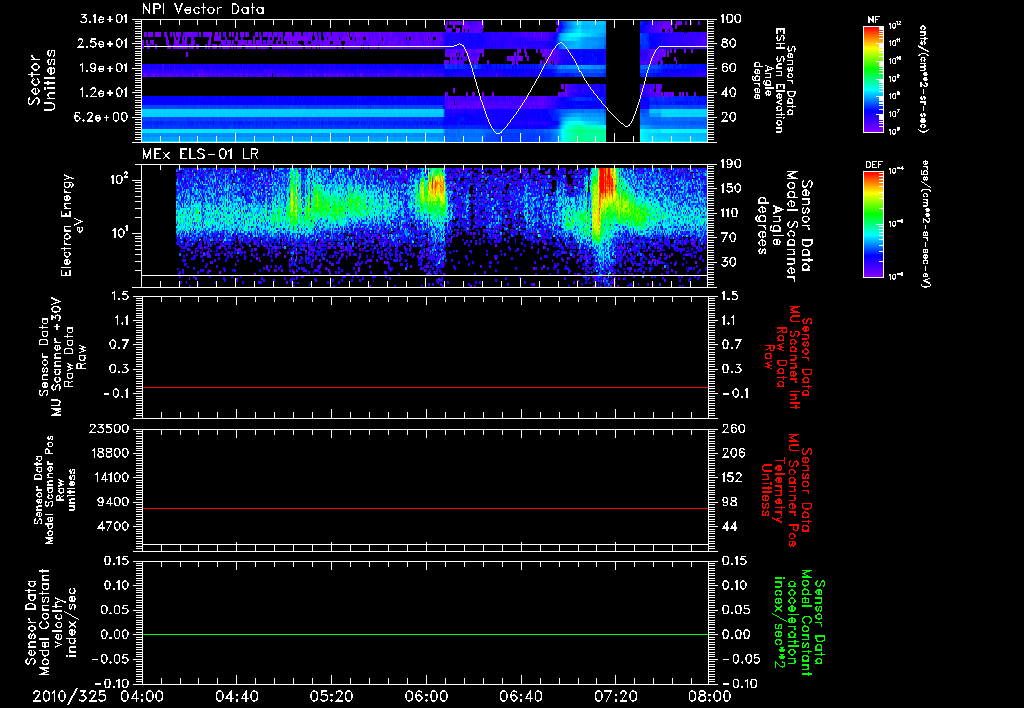Click the red scanner position line
Viewport: 1024px width, 708px height.
click(x=425, y=509)
